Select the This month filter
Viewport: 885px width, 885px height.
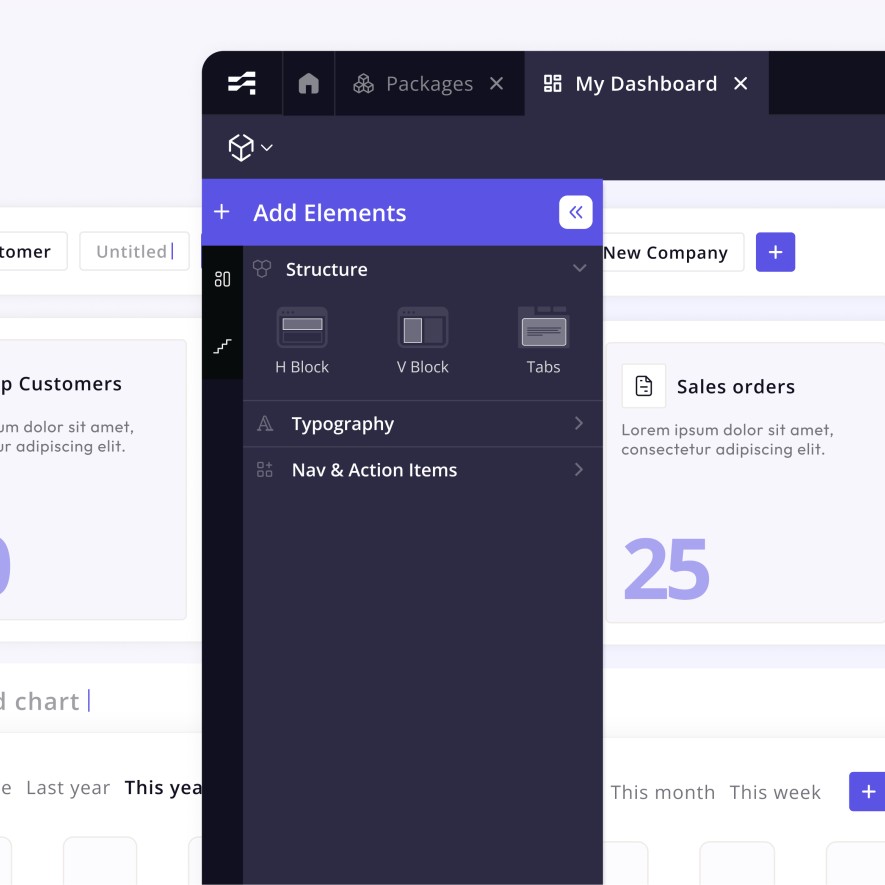point(663,792)
